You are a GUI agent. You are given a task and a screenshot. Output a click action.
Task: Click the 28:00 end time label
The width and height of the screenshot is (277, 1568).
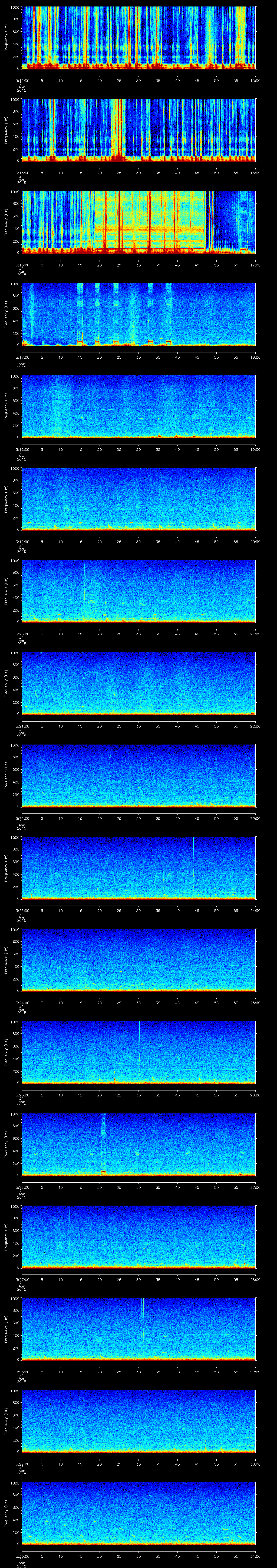(x=256, y=1279)
